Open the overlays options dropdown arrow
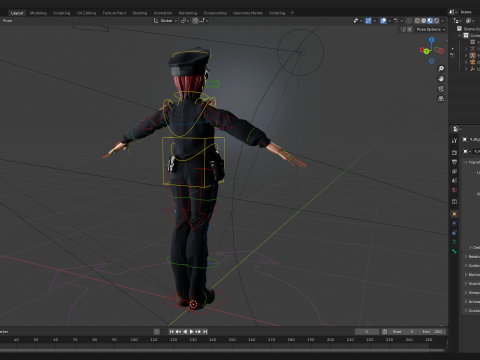This screenshot has width=480, height=360. (389, 21)
